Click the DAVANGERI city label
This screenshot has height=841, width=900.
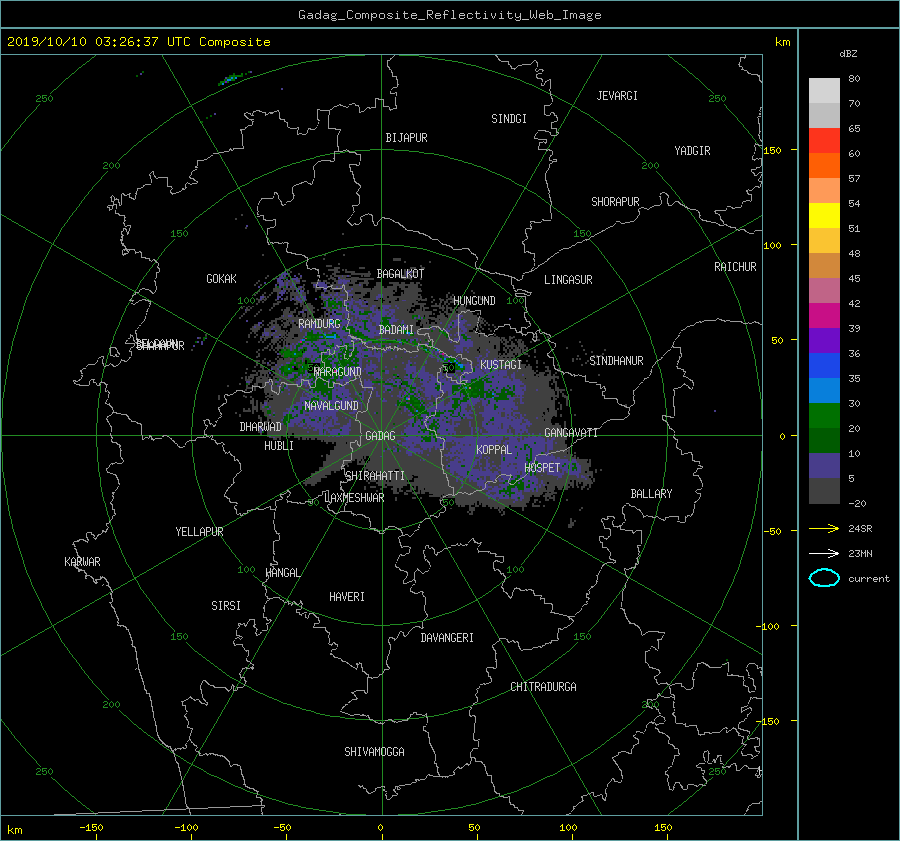point(447,638)
